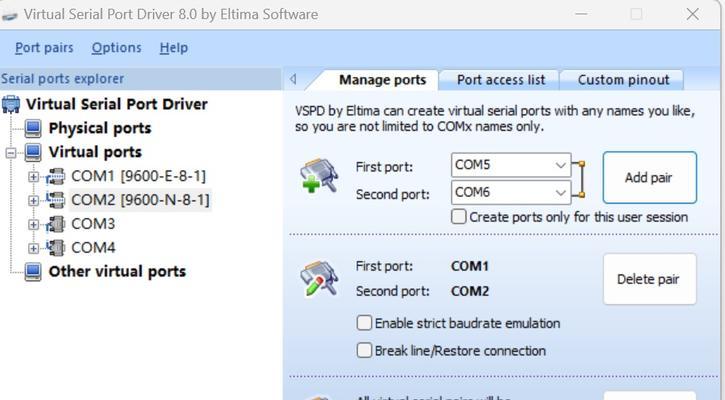Minimize the Virtual Serial Port Driver window
The width and height of the screenshot is (725, 400).
pos(581,14)
